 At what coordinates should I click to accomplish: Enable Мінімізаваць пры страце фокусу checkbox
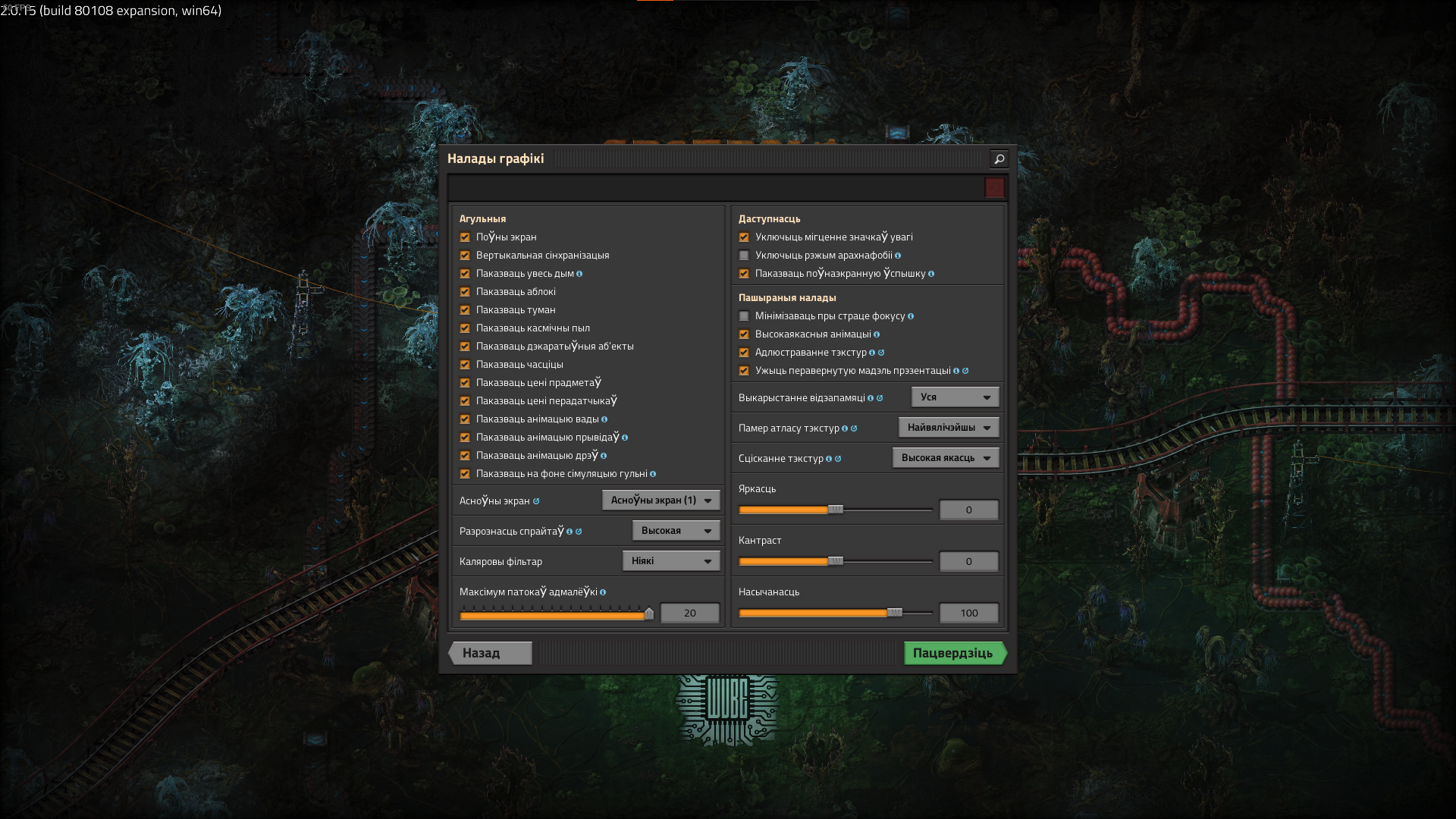(744, 316)
